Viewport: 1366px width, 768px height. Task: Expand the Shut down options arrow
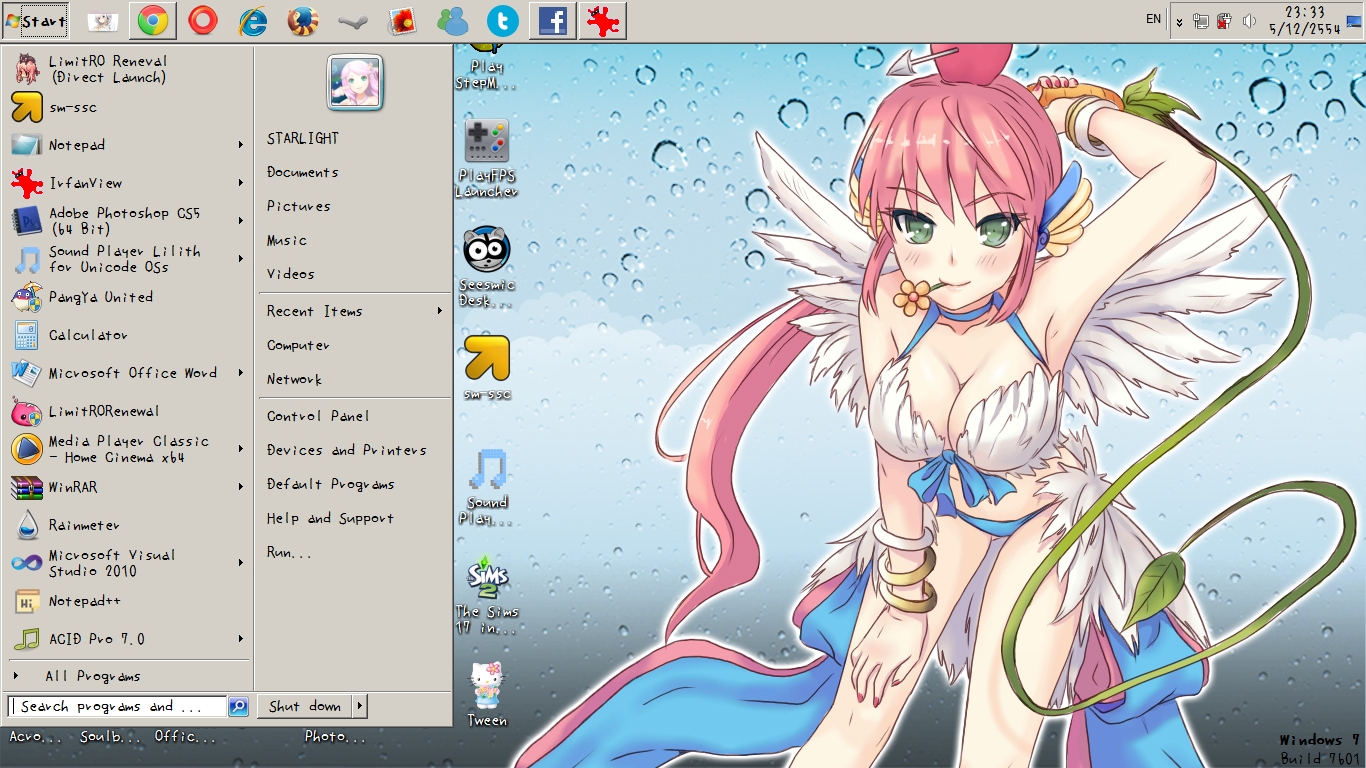click(360, 706)
